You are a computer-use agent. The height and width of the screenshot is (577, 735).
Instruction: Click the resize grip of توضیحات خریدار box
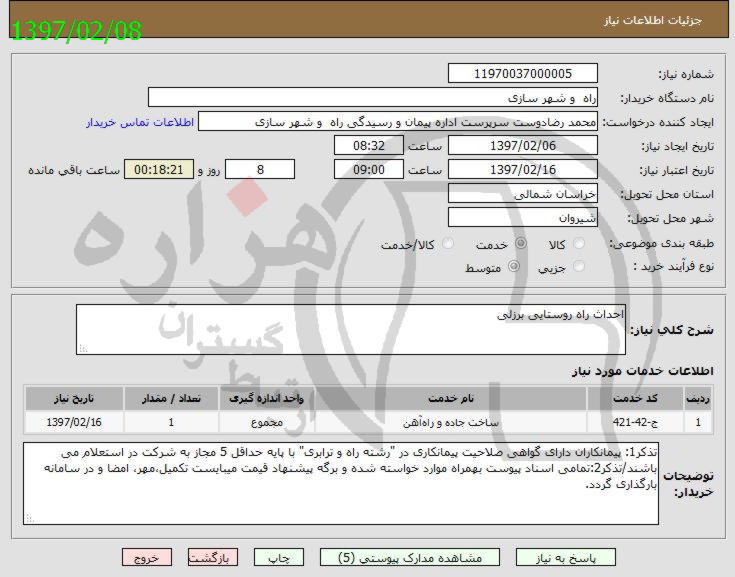click(30, 518)
